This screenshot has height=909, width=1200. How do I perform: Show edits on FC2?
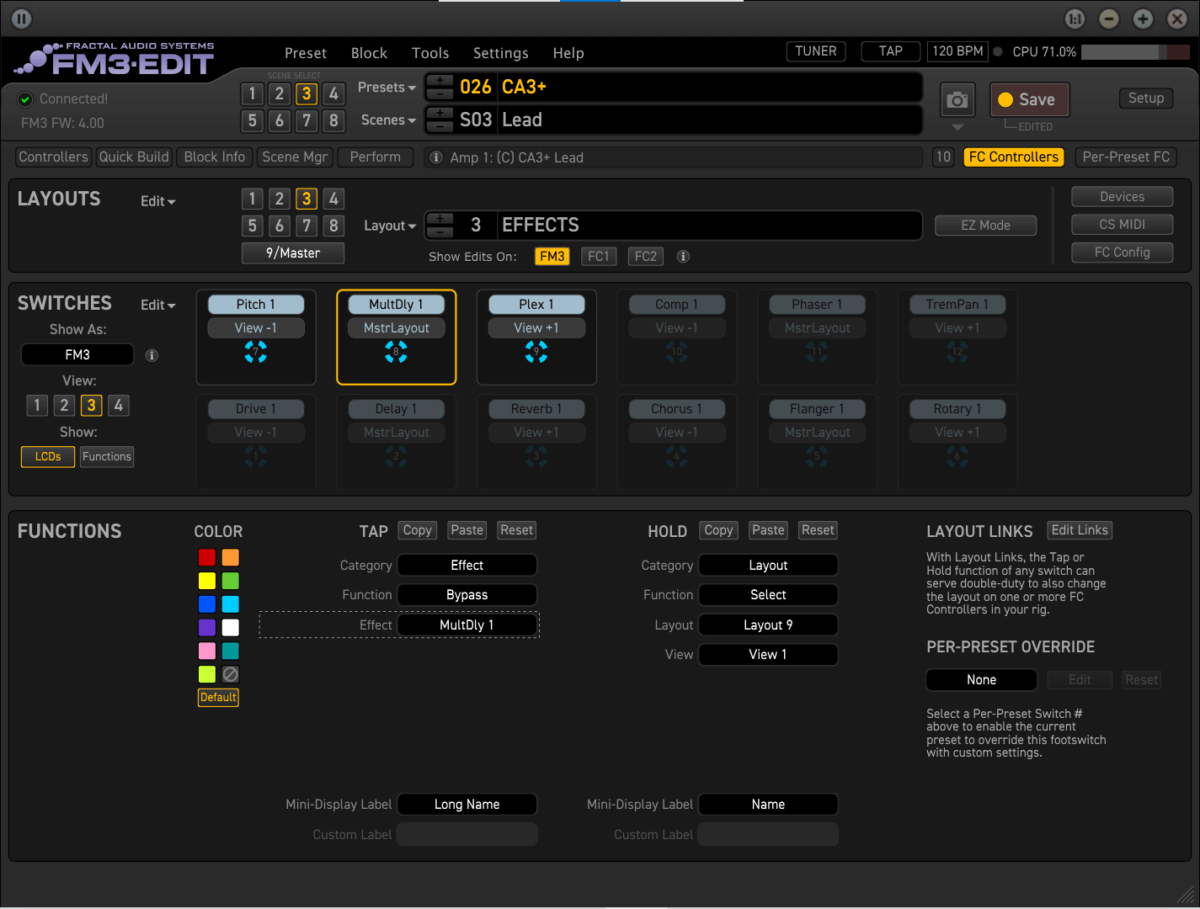pos(645,257)
